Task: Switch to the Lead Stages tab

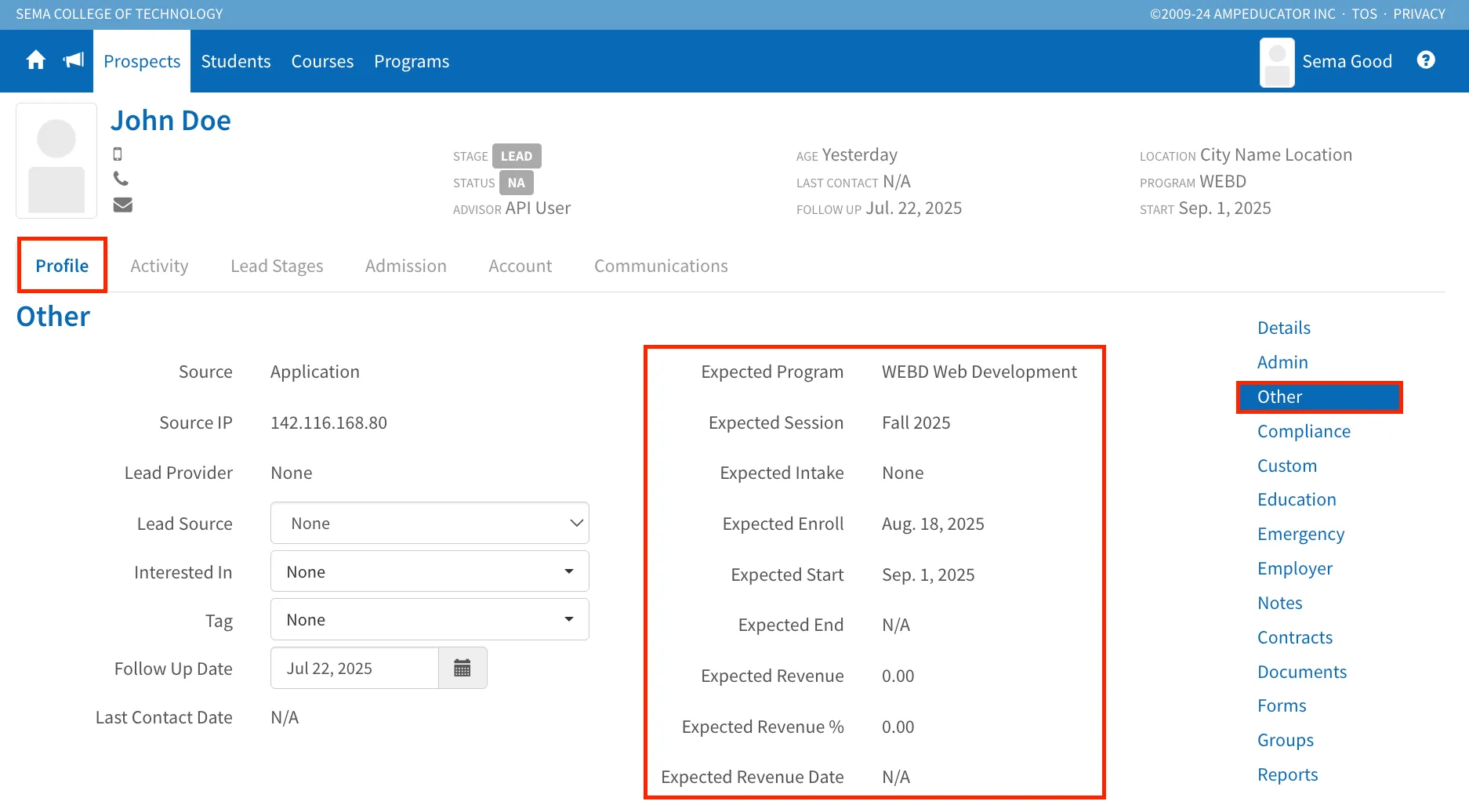Action: tap(277, 266)
